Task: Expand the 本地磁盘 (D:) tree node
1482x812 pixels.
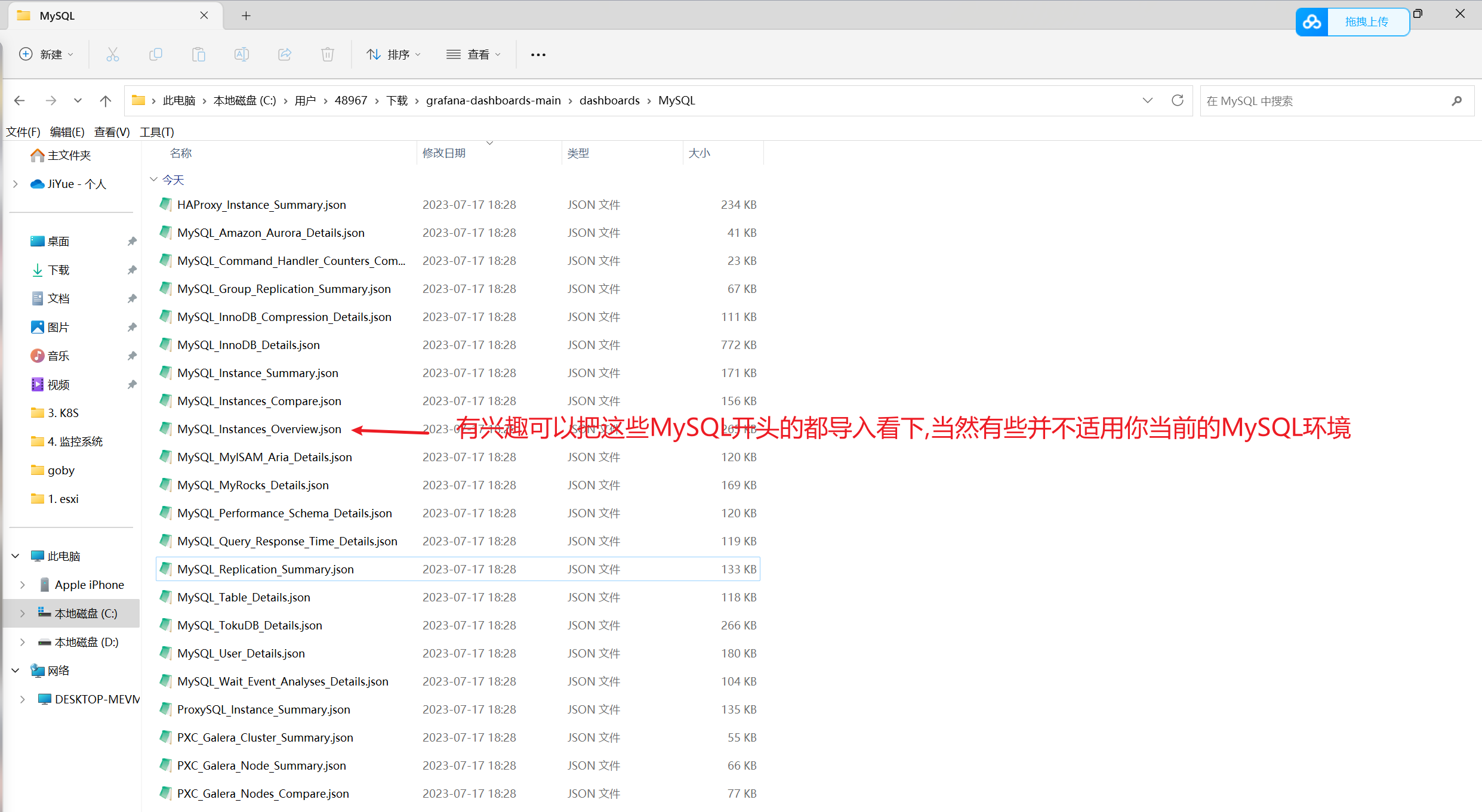Action: tap(22, 642)
